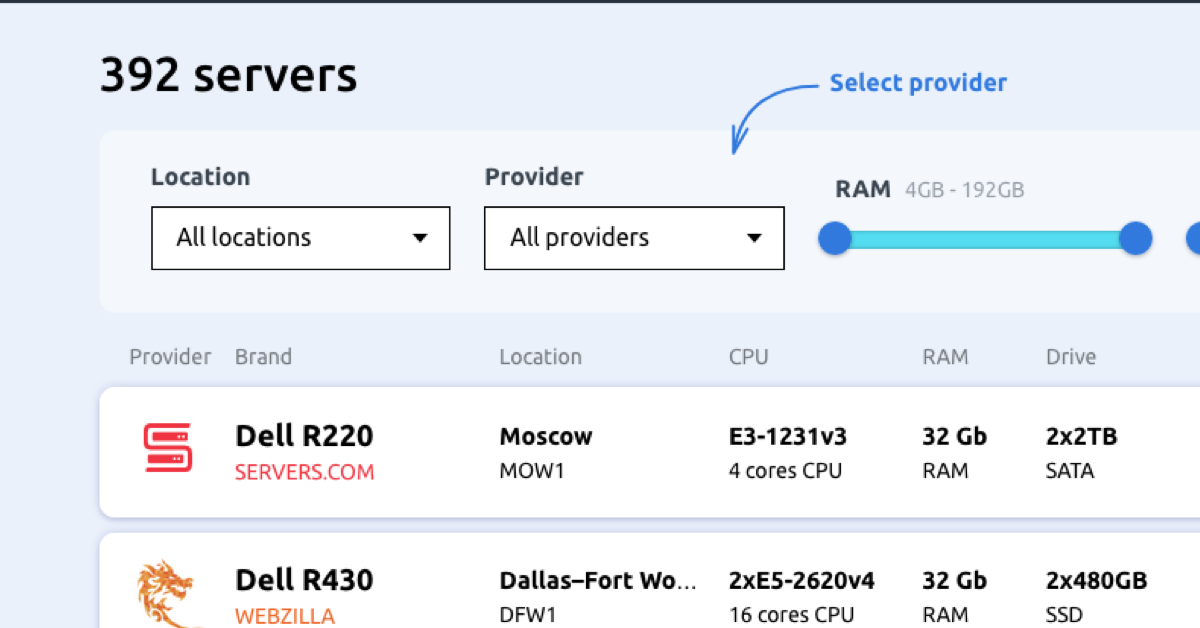
Task: Open the All locations dropdown
Action: point(300,238)
